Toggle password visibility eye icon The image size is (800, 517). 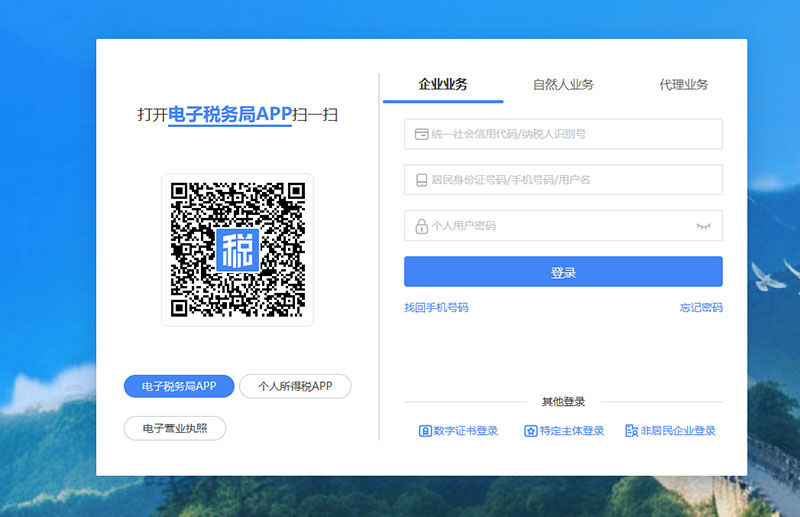coord(704,226)
